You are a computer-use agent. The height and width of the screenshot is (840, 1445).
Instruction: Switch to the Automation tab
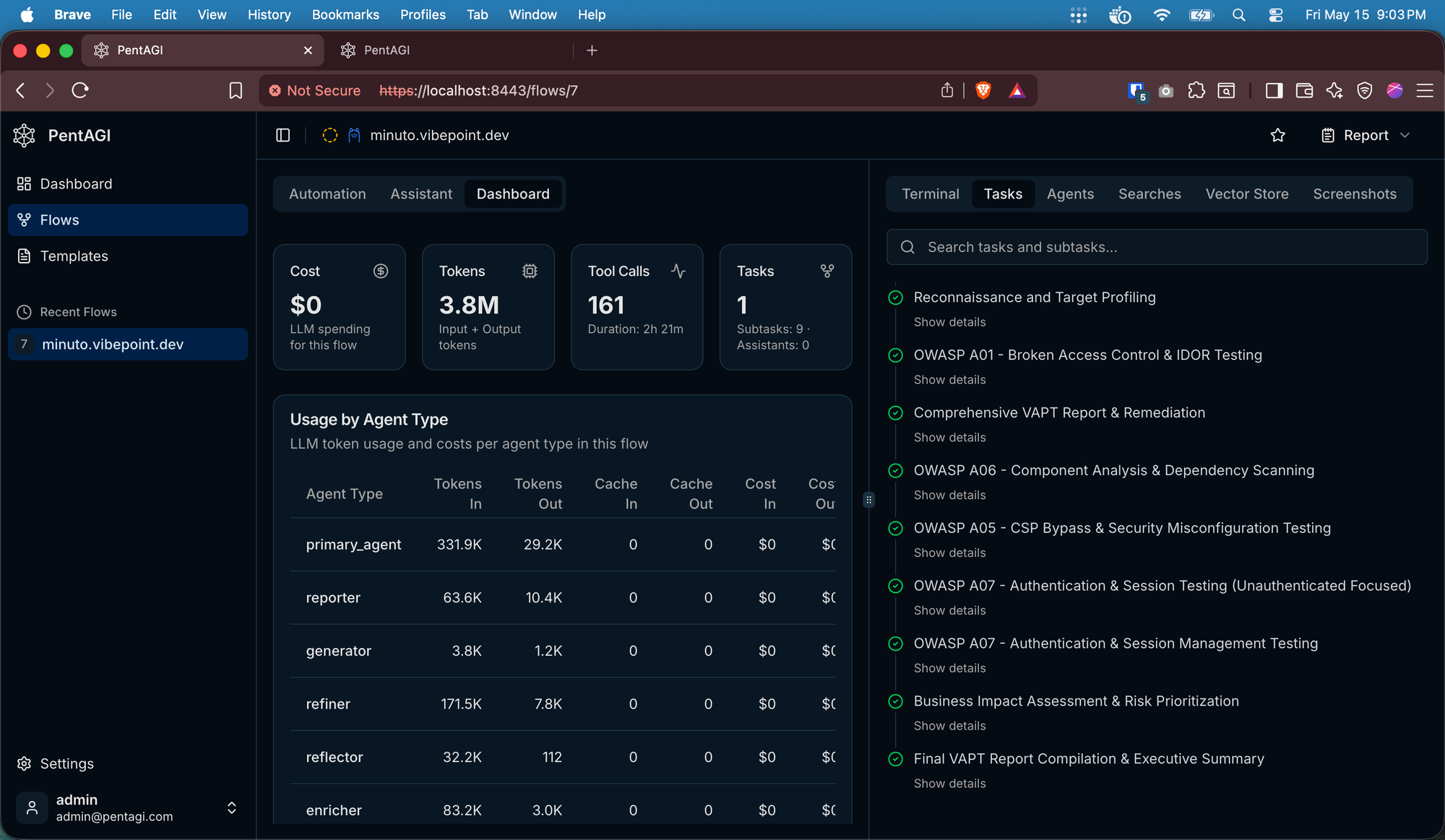[x=327, y=194]
